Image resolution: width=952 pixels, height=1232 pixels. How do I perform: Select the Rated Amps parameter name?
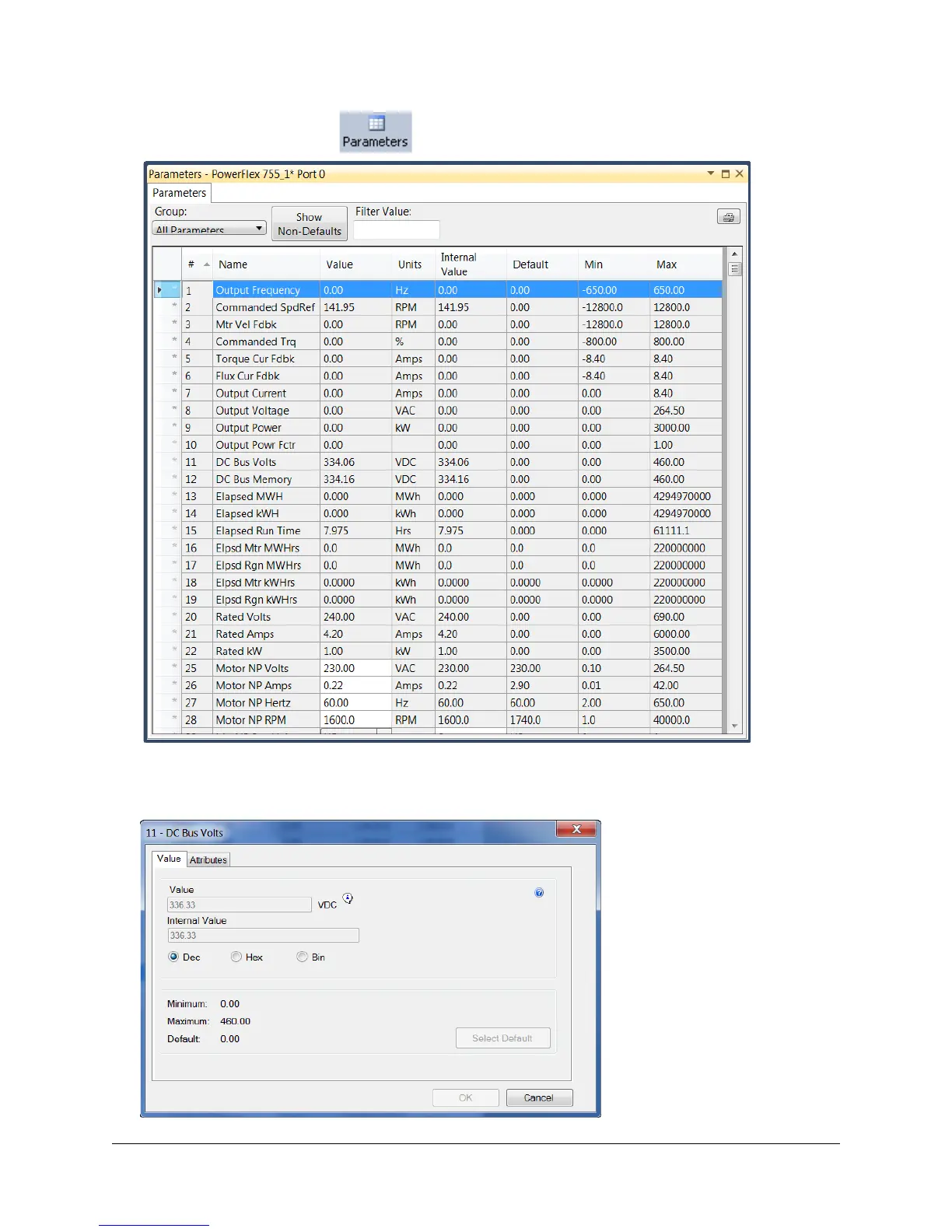(x=244, y=634)
